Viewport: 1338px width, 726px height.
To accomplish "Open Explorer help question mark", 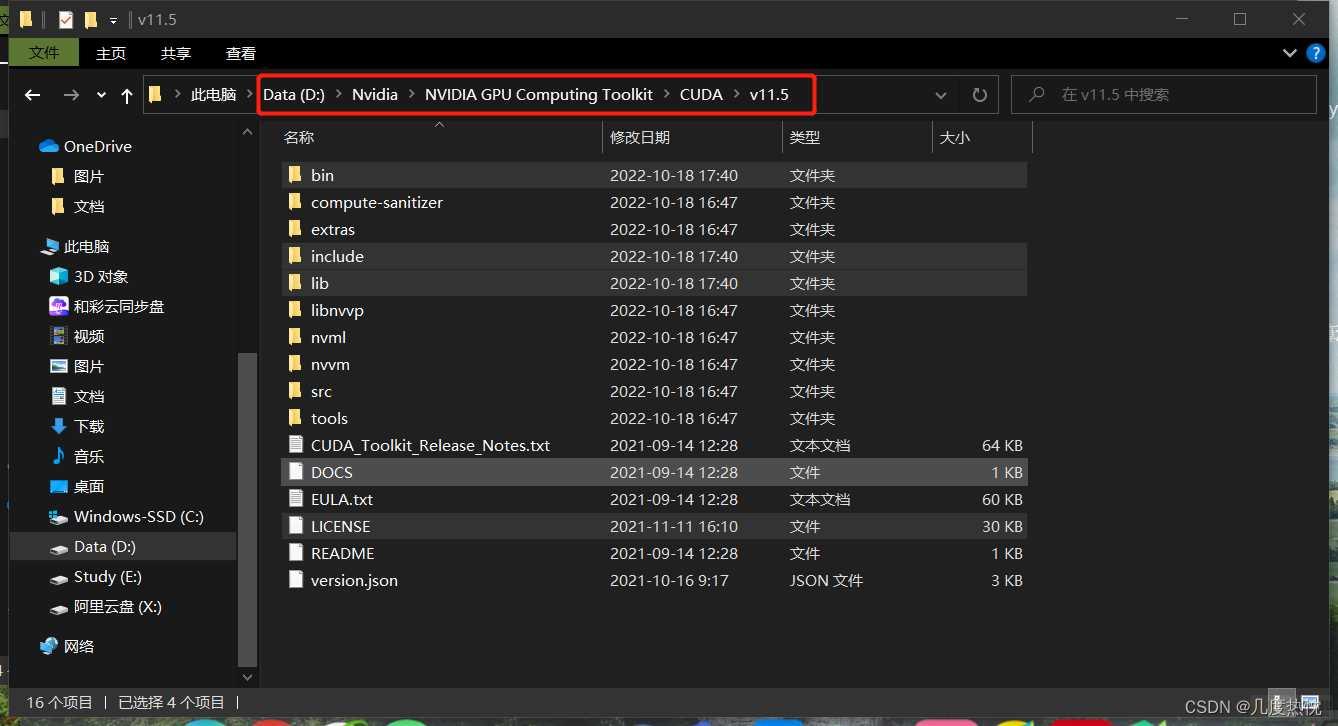I will click(1316, 53).
